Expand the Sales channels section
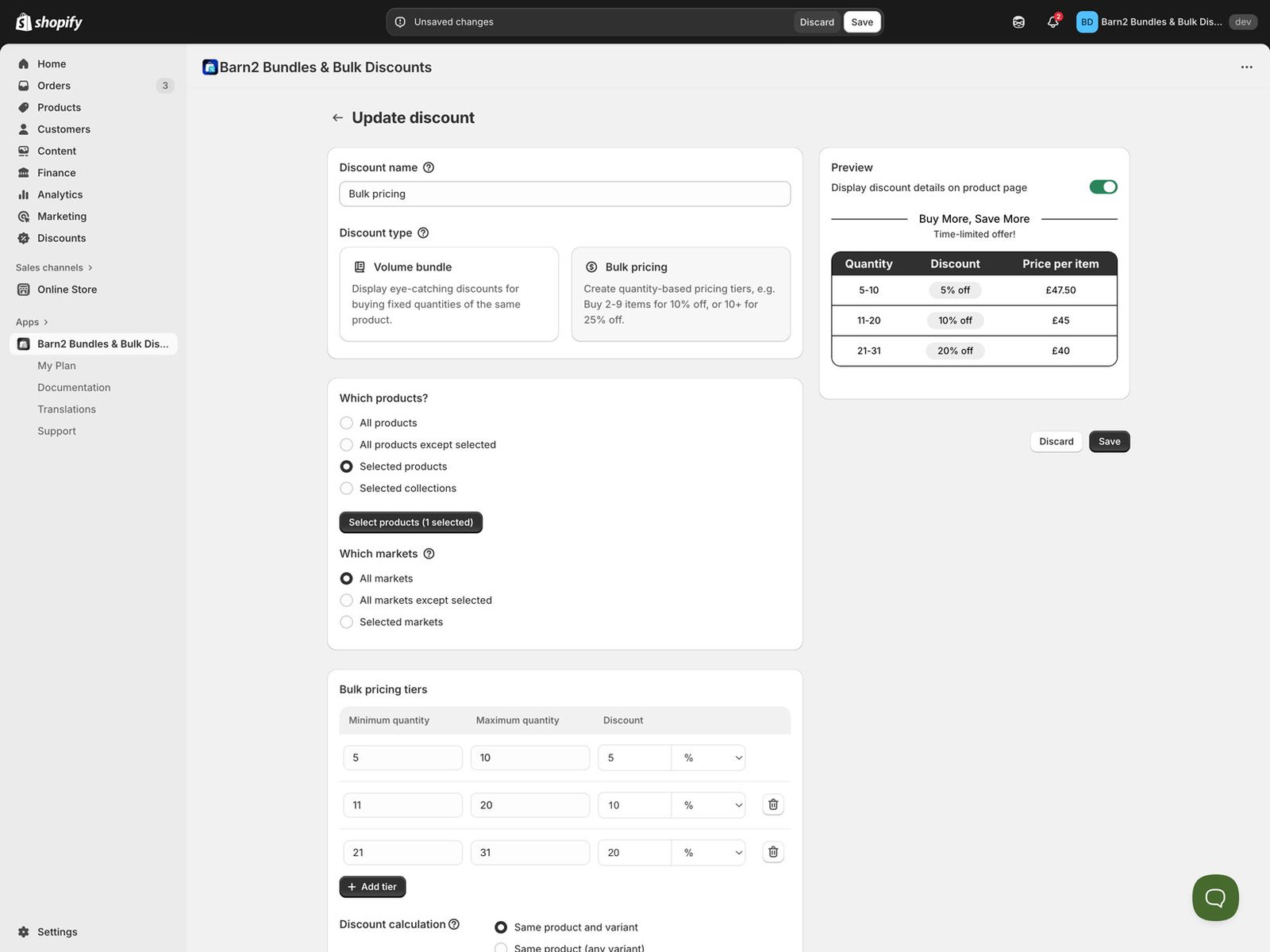 (x=54, y=267)
